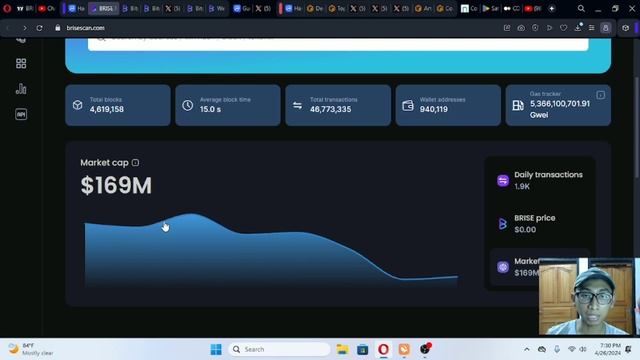Reload the brisescan.com page
The height and width of the screenshot is (360, 640).
coord(39,28)
